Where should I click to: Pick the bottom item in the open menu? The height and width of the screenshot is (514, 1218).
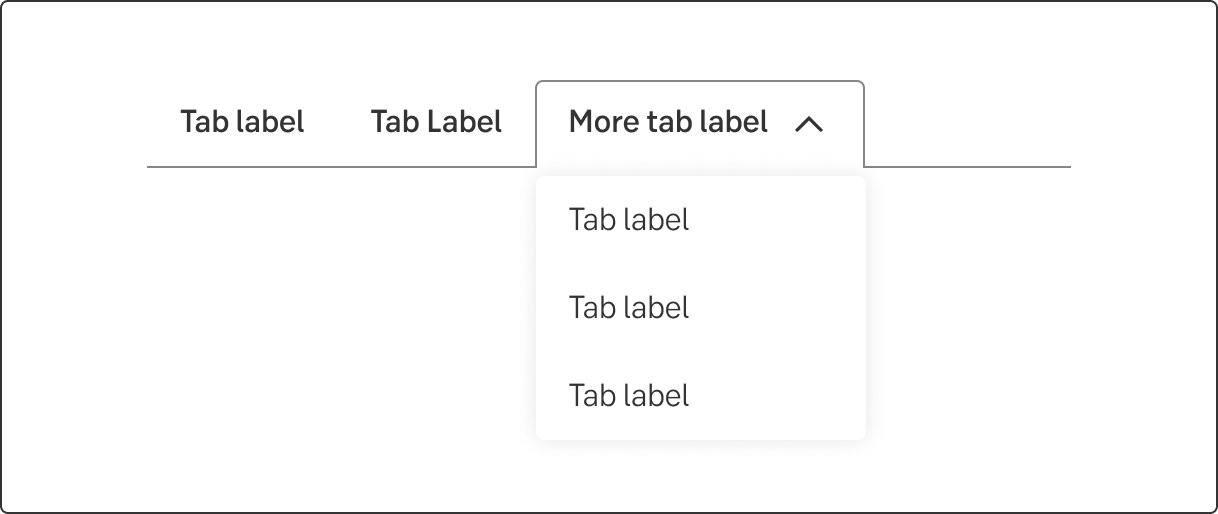(629, 395)
